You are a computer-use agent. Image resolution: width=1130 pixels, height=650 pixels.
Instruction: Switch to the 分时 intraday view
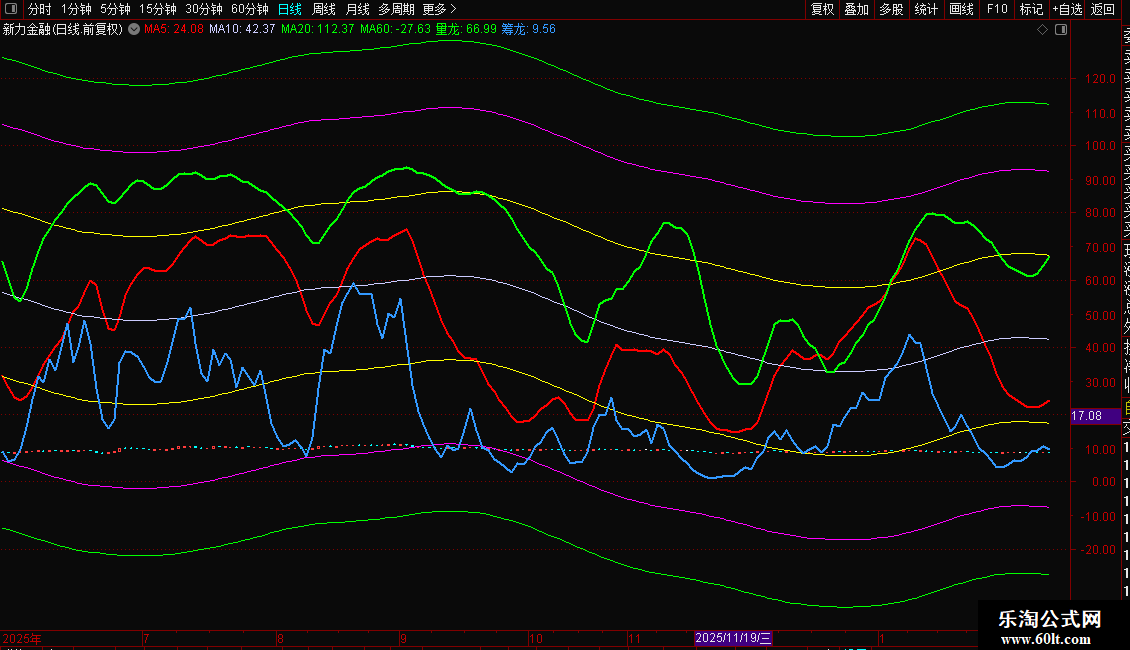tap(39, 9)
